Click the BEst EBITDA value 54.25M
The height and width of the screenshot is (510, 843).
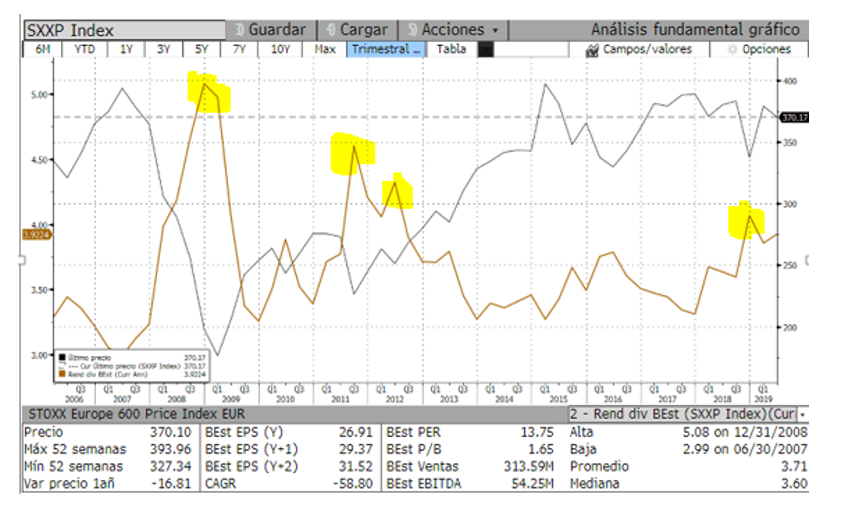point(532,484)
